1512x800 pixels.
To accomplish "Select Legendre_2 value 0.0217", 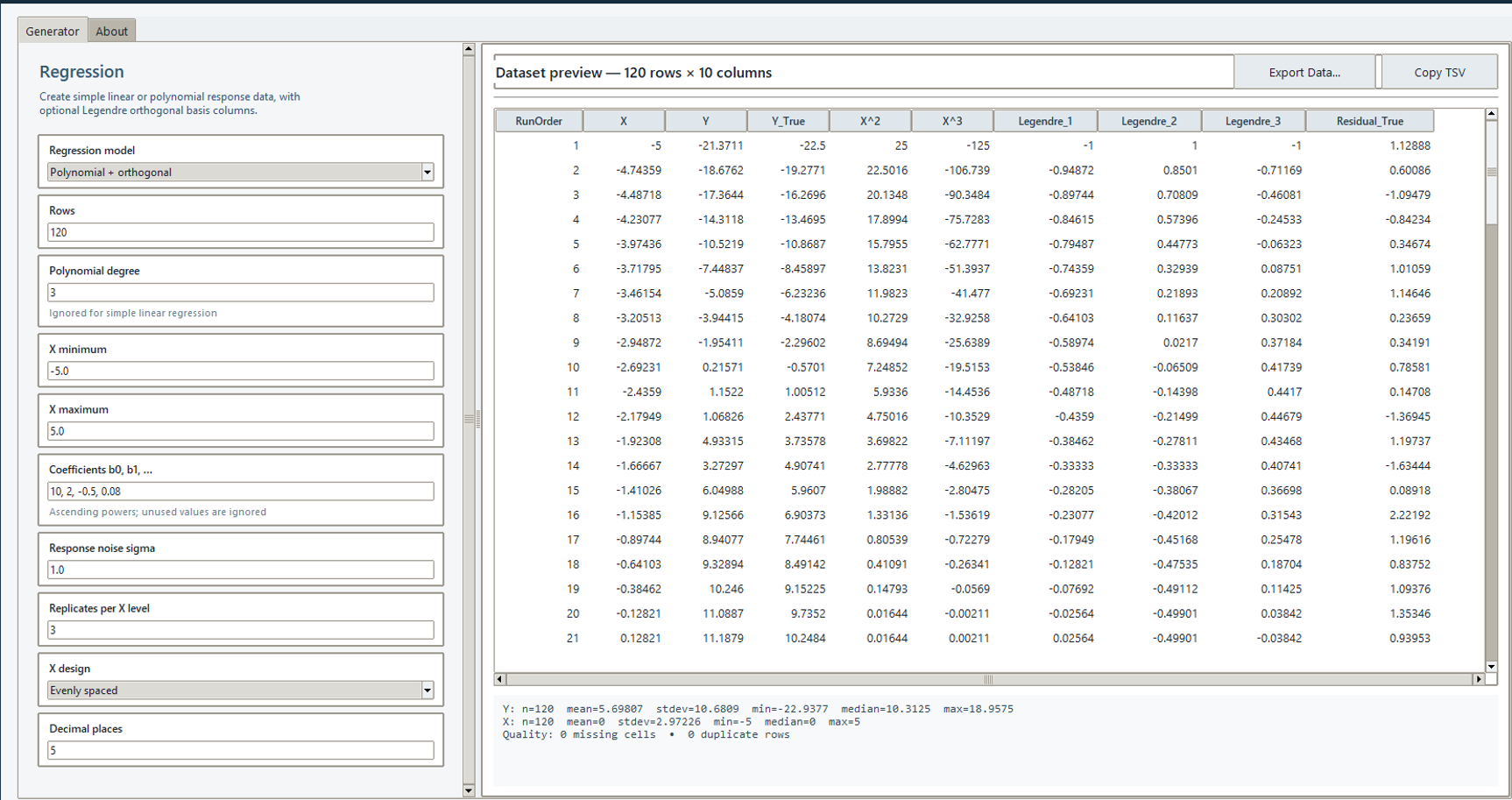I will (1180, 343).
